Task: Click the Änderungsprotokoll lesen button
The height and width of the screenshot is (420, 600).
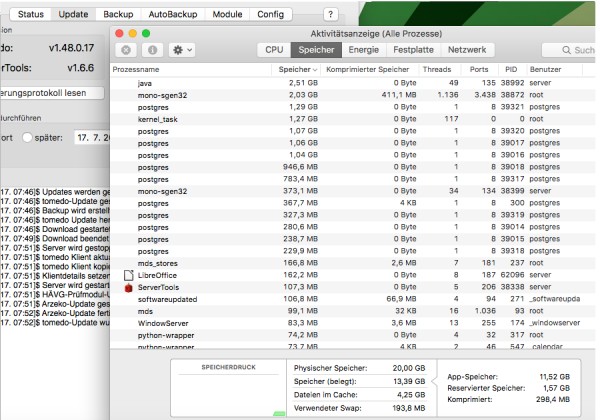Action: click(52, 93)
